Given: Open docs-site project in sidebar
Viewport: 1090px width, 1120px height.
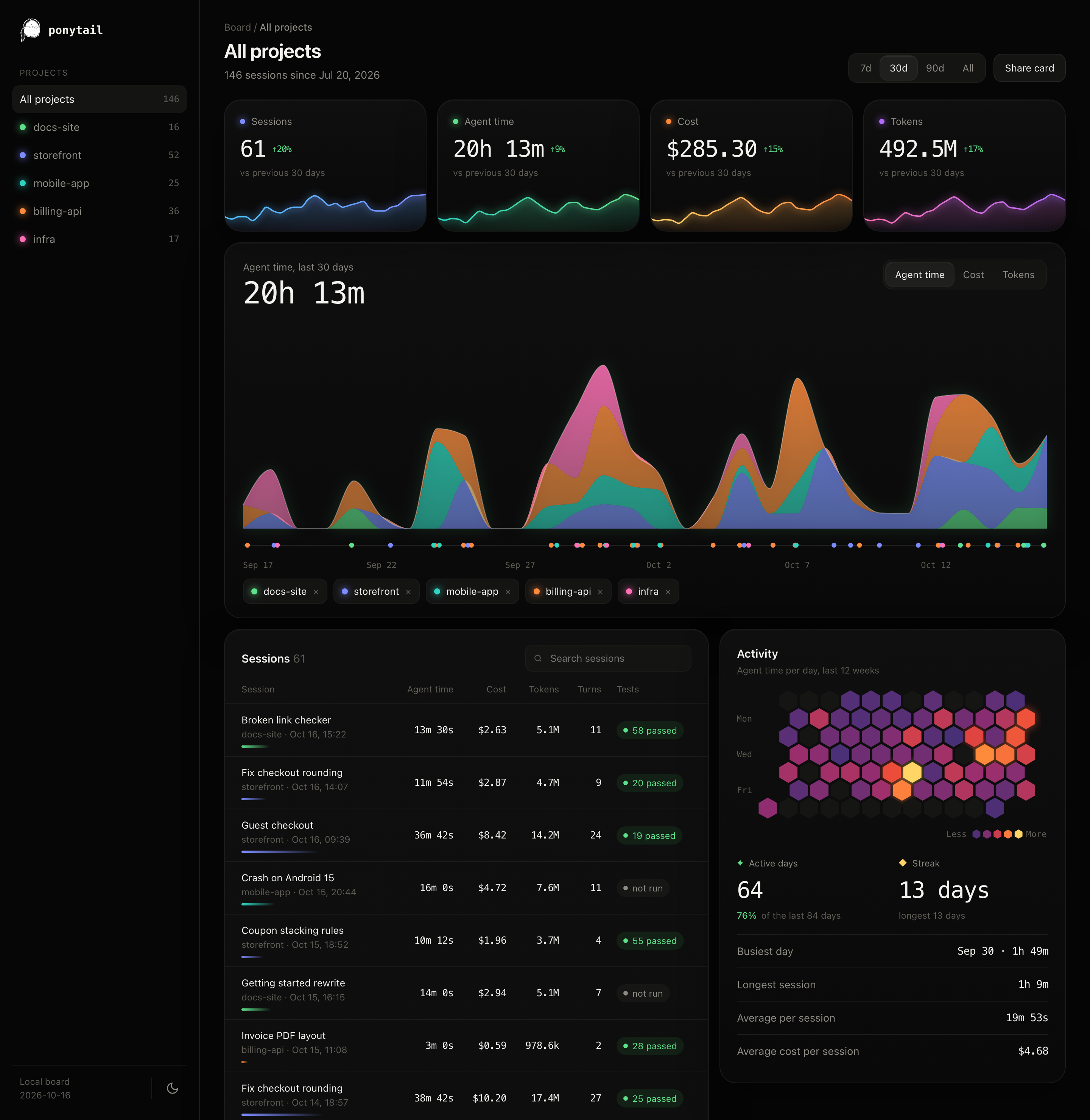Looking at the screenshot, I should click(x=99, y=127).
